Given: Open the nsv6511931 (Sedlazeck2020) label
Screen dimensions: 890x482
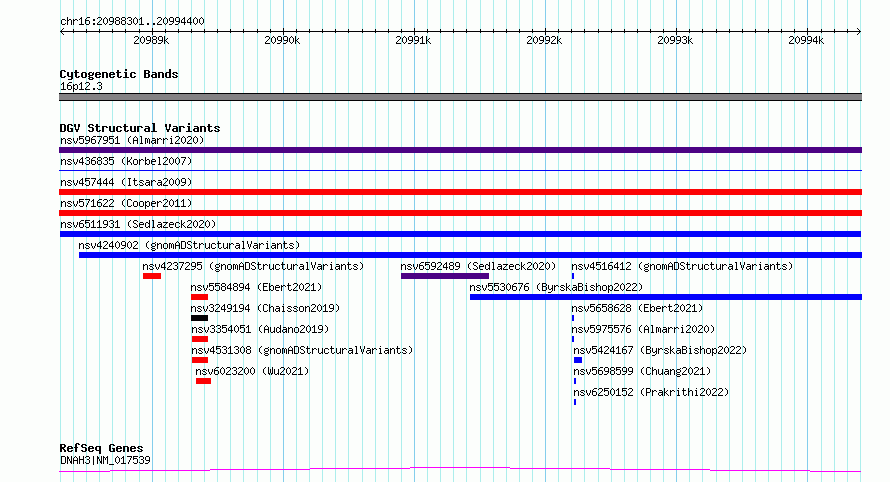Looking at the screenshot, I should point(138,224).
